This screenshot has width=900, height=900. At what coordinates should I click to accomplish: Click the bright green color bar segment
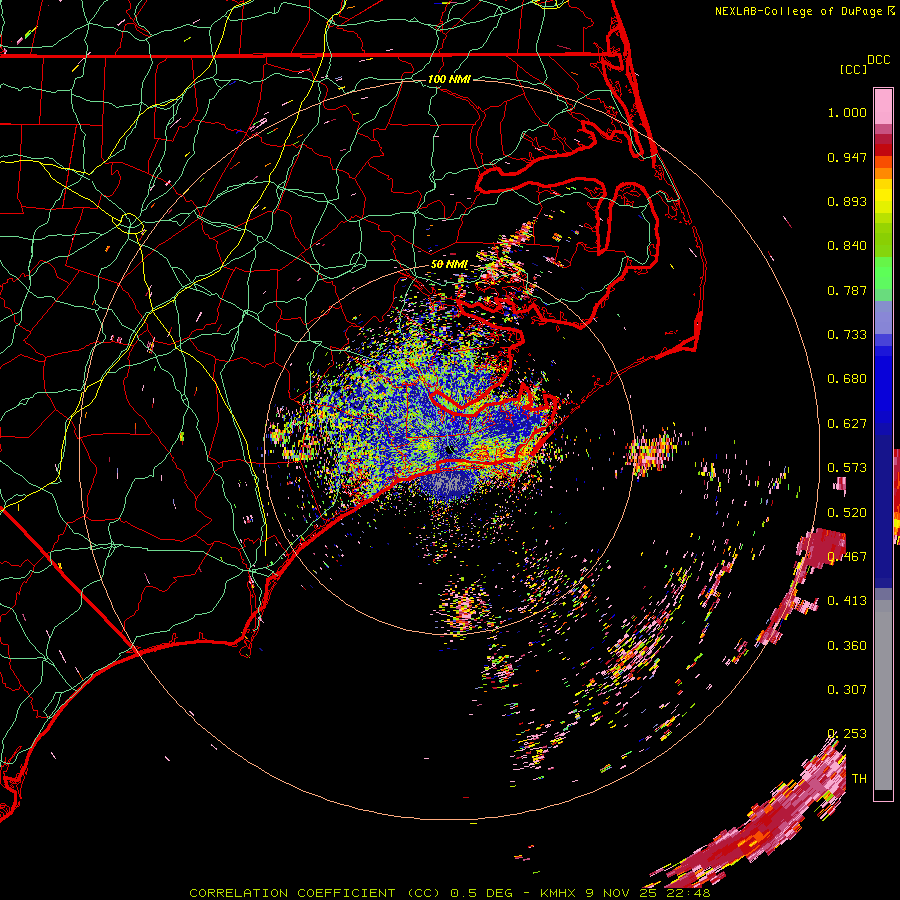point(883,273)
